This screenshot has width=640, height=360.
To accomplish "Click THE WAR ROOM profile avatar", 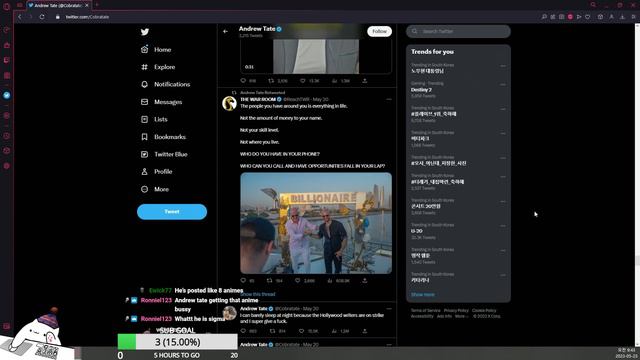I will [x=229, y=103].
